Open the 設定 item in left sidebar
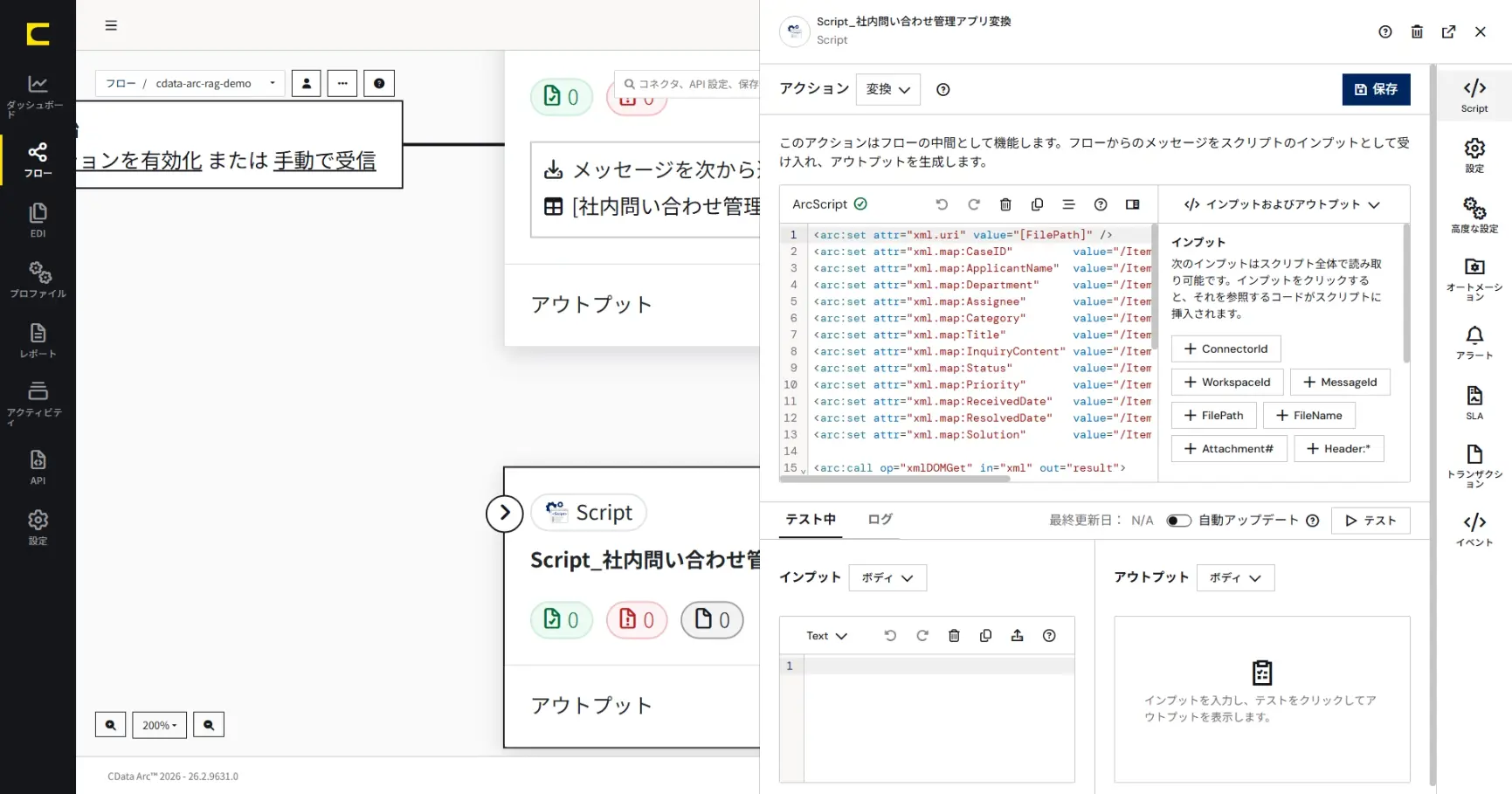The image size is (1512, 794). point(38,528)
